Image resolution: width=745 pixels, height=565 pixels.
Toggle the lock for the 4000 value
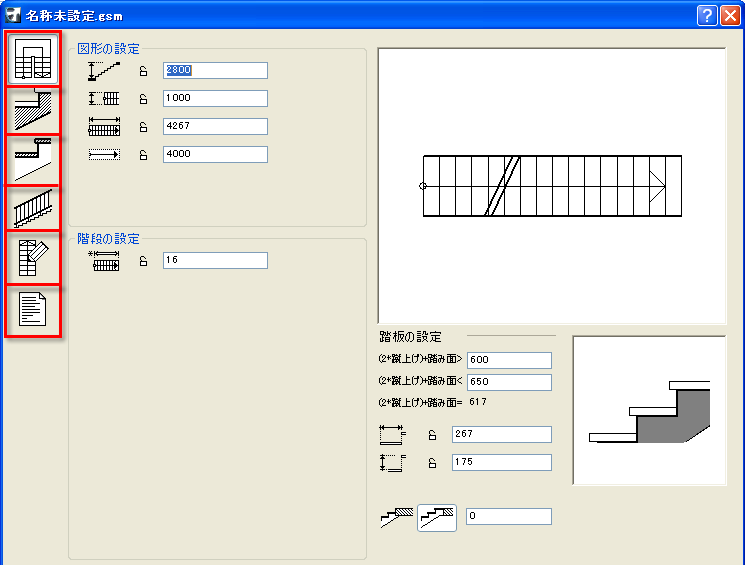tap(143, 155)
